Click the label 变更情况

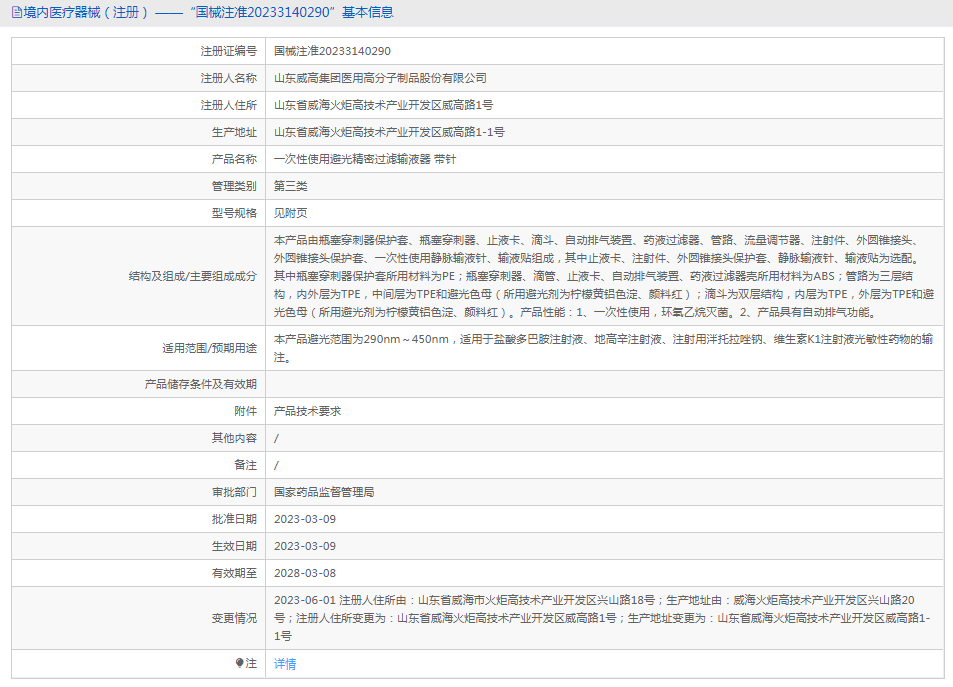(x=235, y=618)
